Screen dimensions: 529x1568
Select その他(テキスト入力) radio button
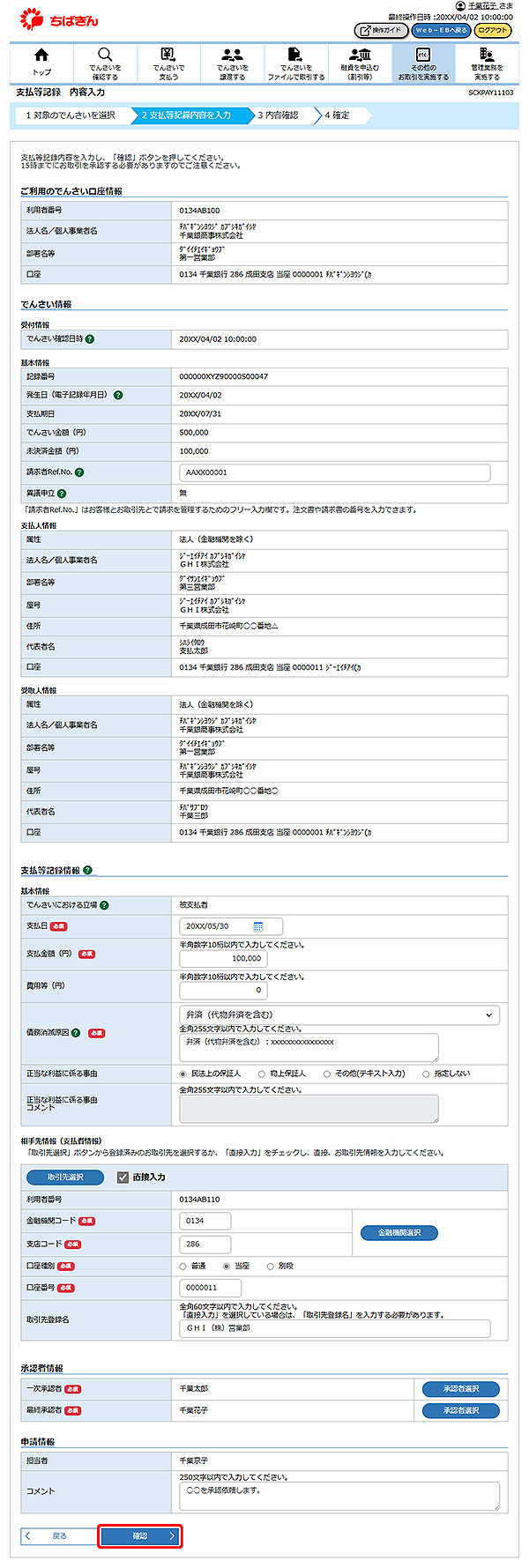point(327,1074)
